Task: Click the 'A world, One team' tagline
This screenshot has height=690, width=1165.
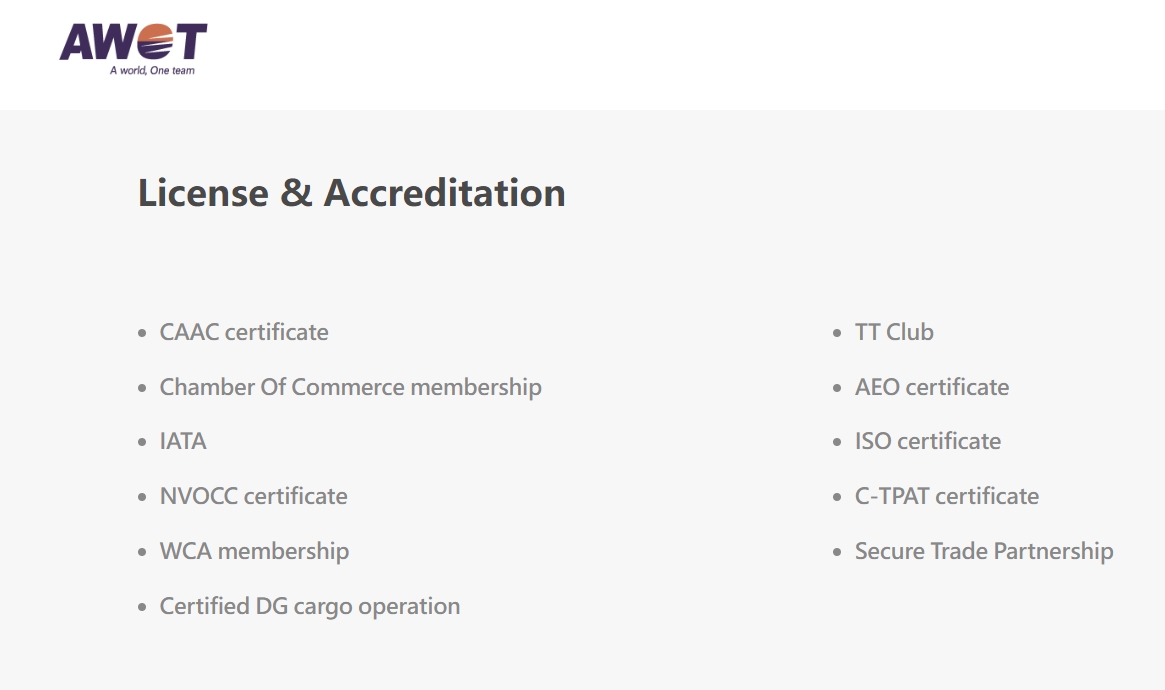Action: point(152,71)
